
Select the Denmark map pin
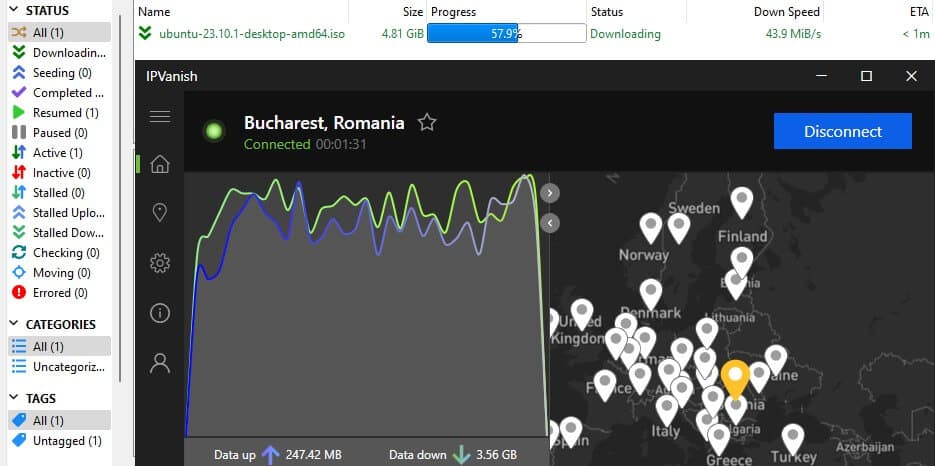coord(651,293)
